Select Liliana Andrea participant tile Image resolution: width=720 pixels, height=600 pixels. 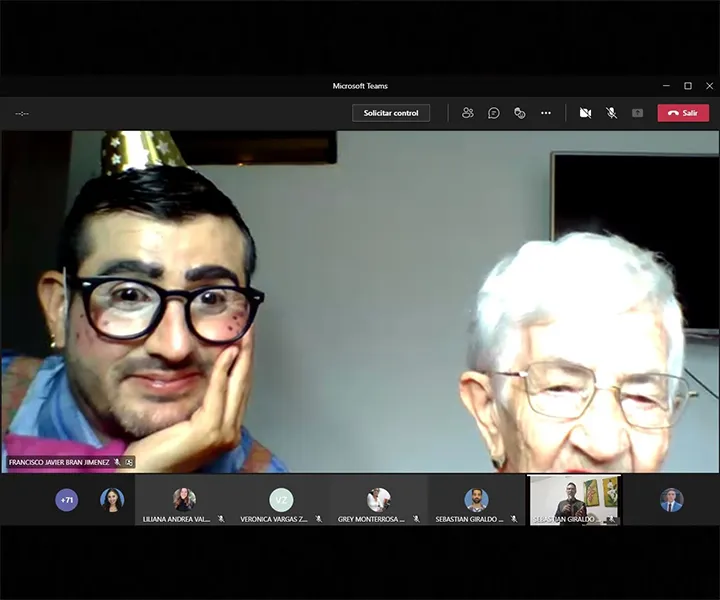(x=184, y=500)
